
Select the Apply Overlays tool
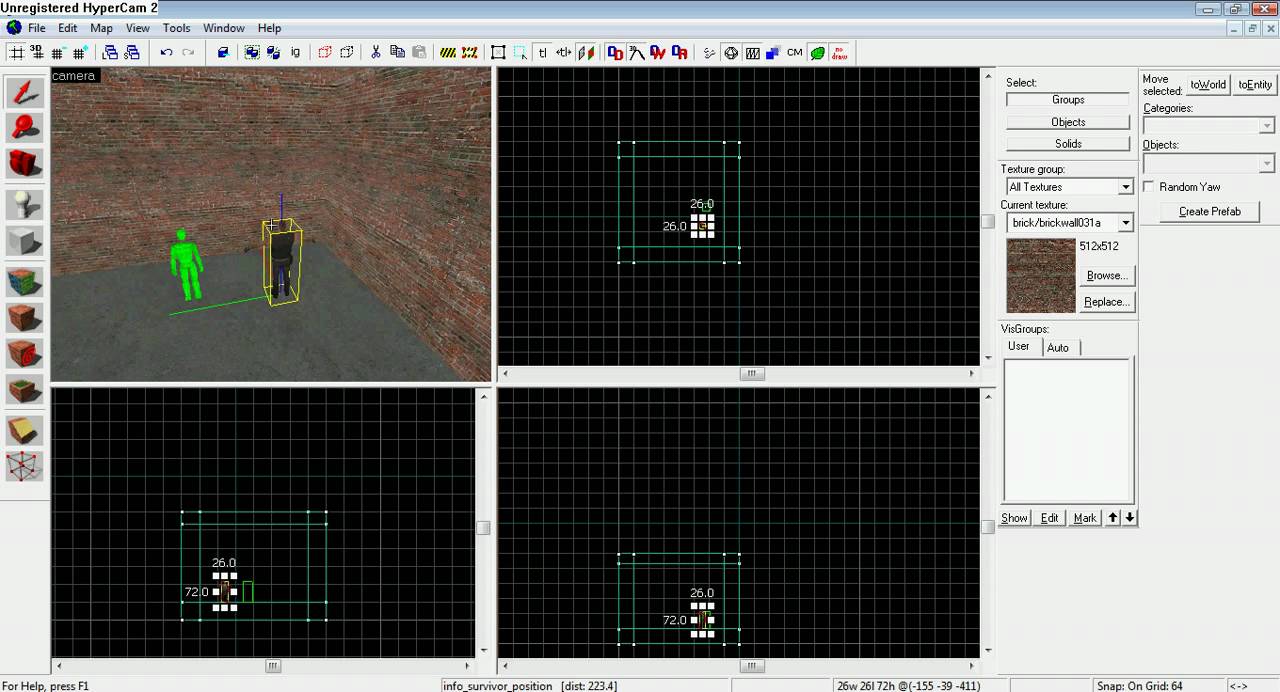(25, 389)
